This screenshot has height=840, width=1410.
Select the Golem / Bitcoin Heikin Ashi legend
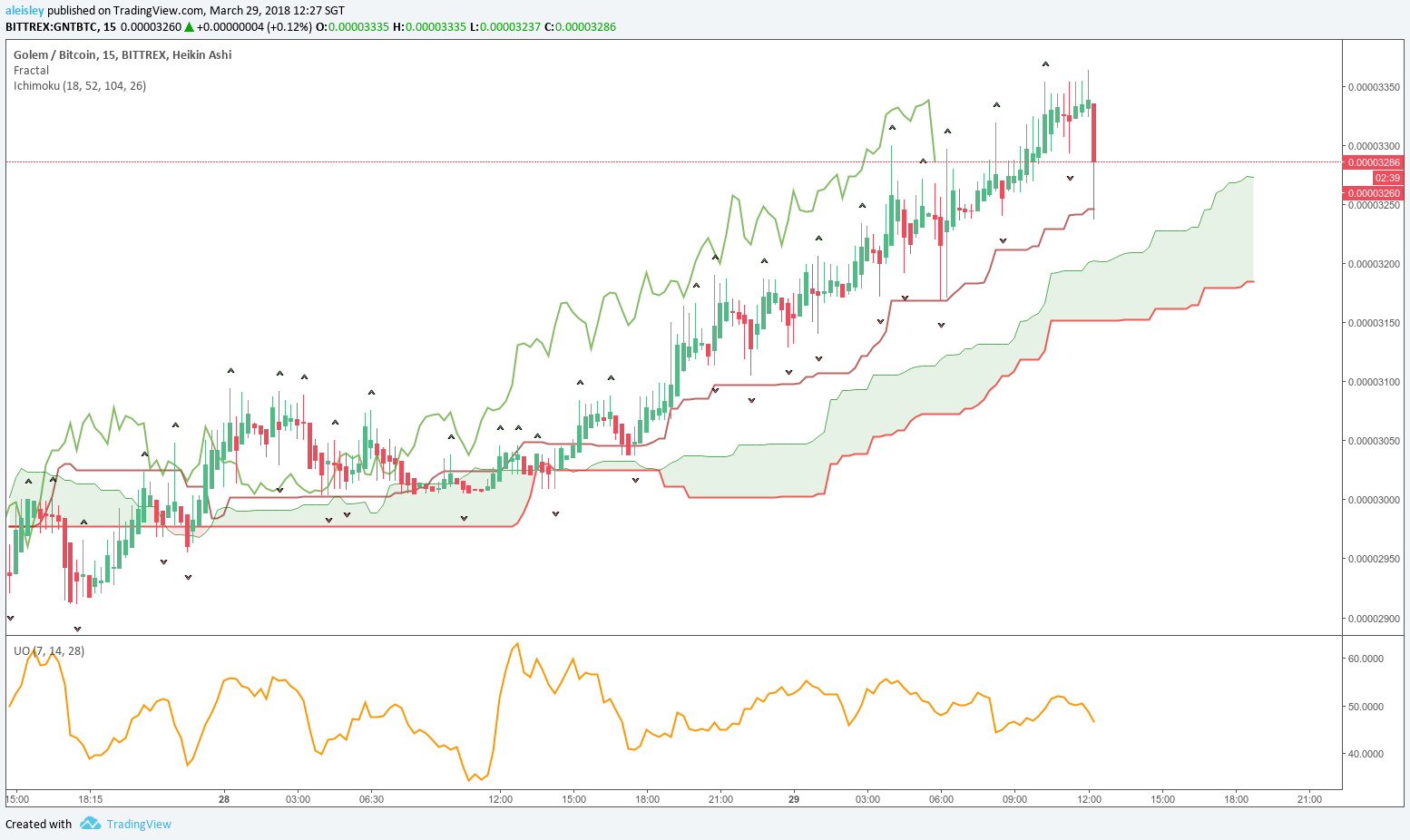122,55
